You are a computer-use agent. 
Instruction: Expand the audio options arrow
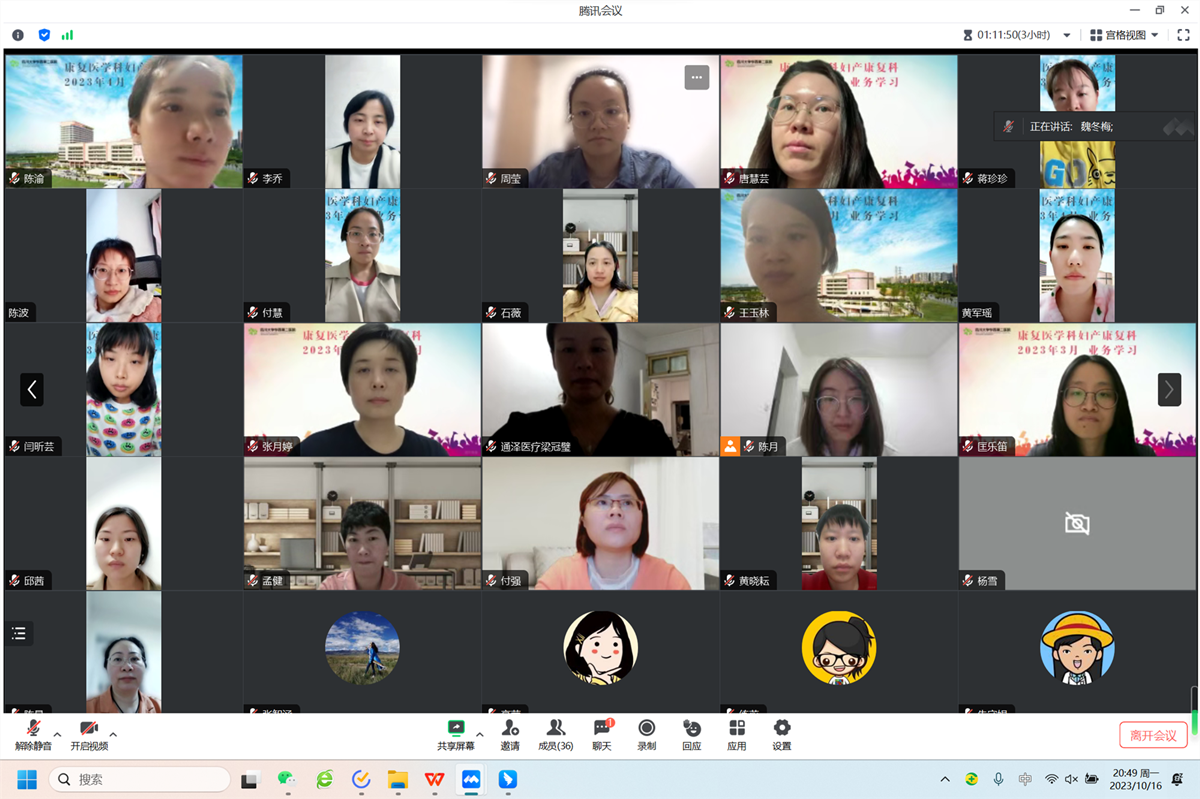57,733
